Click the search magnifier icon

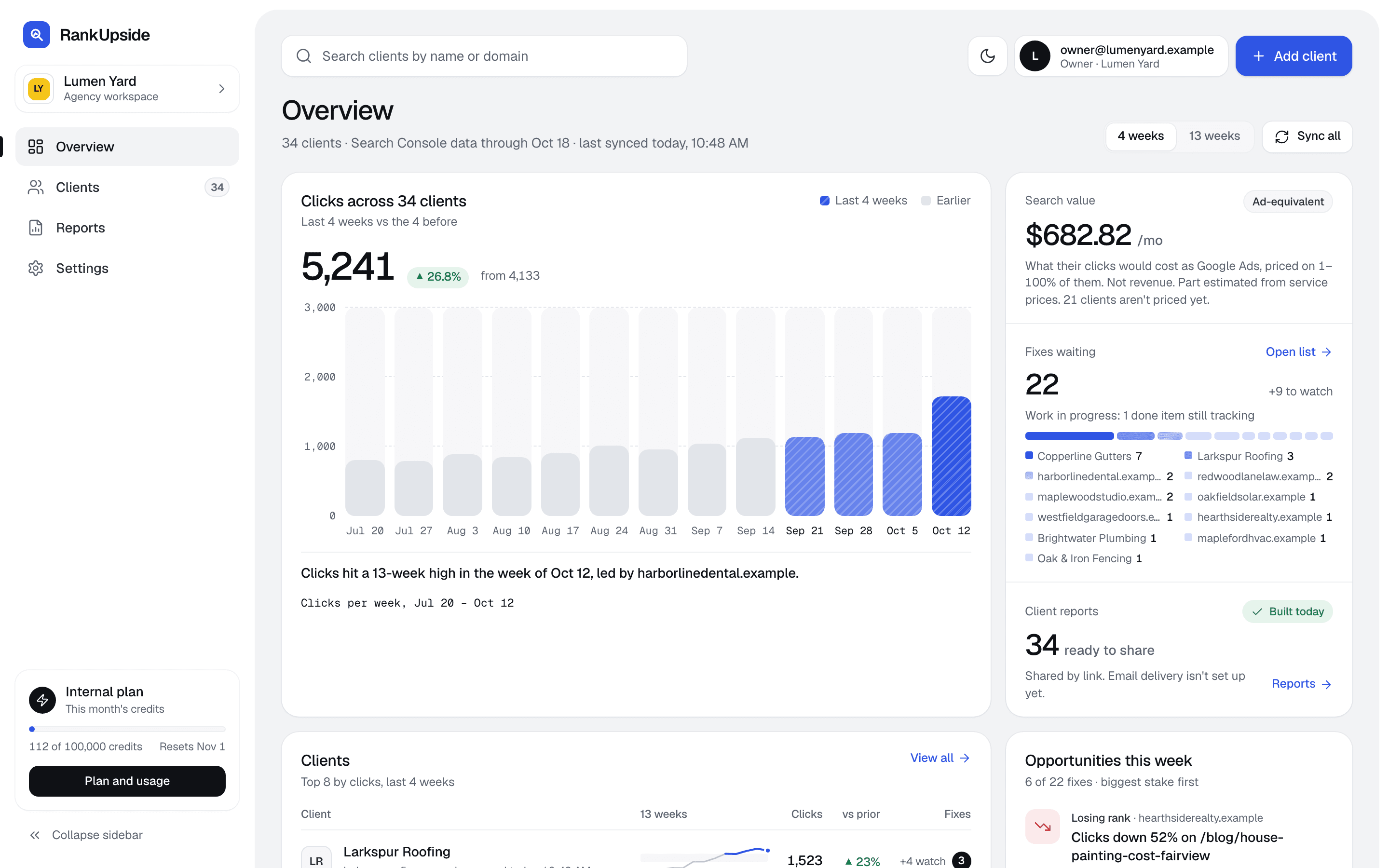(x=304, y=55)
